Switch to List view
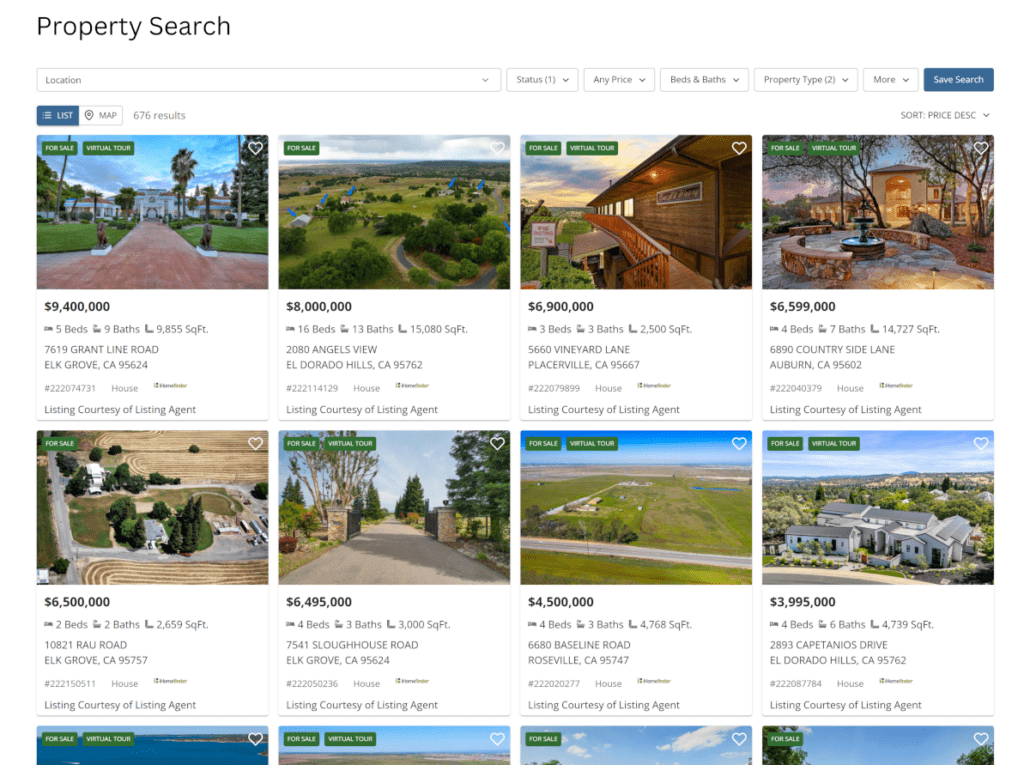The width and height of the screenshot is (1030, 765). [57, 115]
